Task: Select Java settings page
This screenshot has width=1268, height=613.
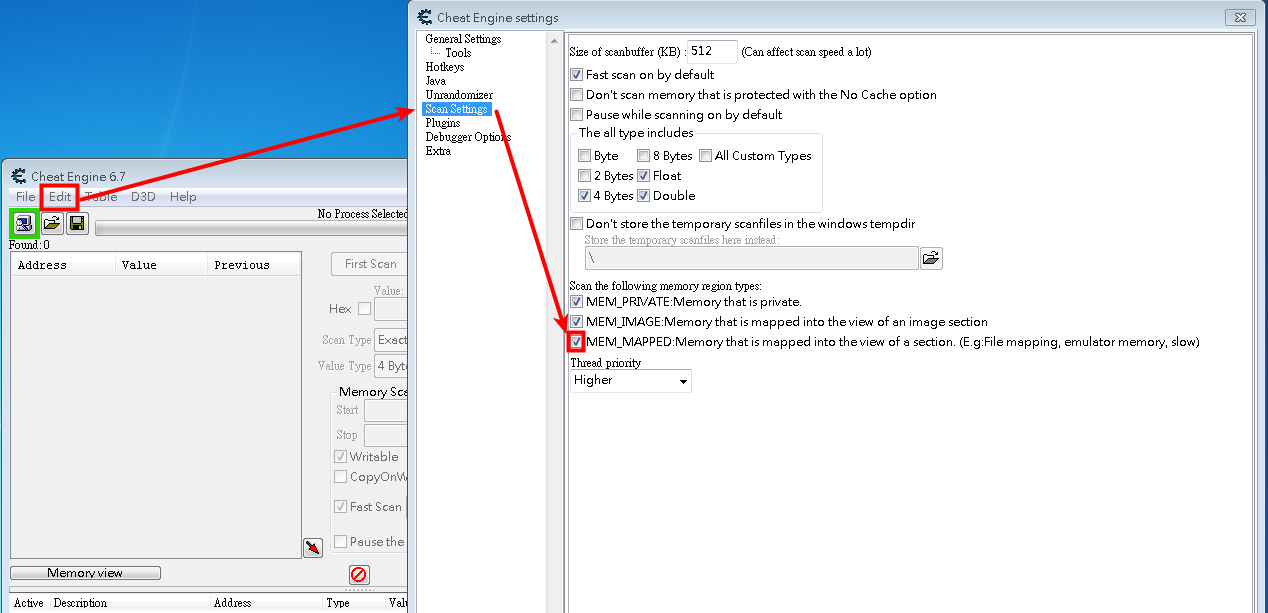Action: [436, 81]
